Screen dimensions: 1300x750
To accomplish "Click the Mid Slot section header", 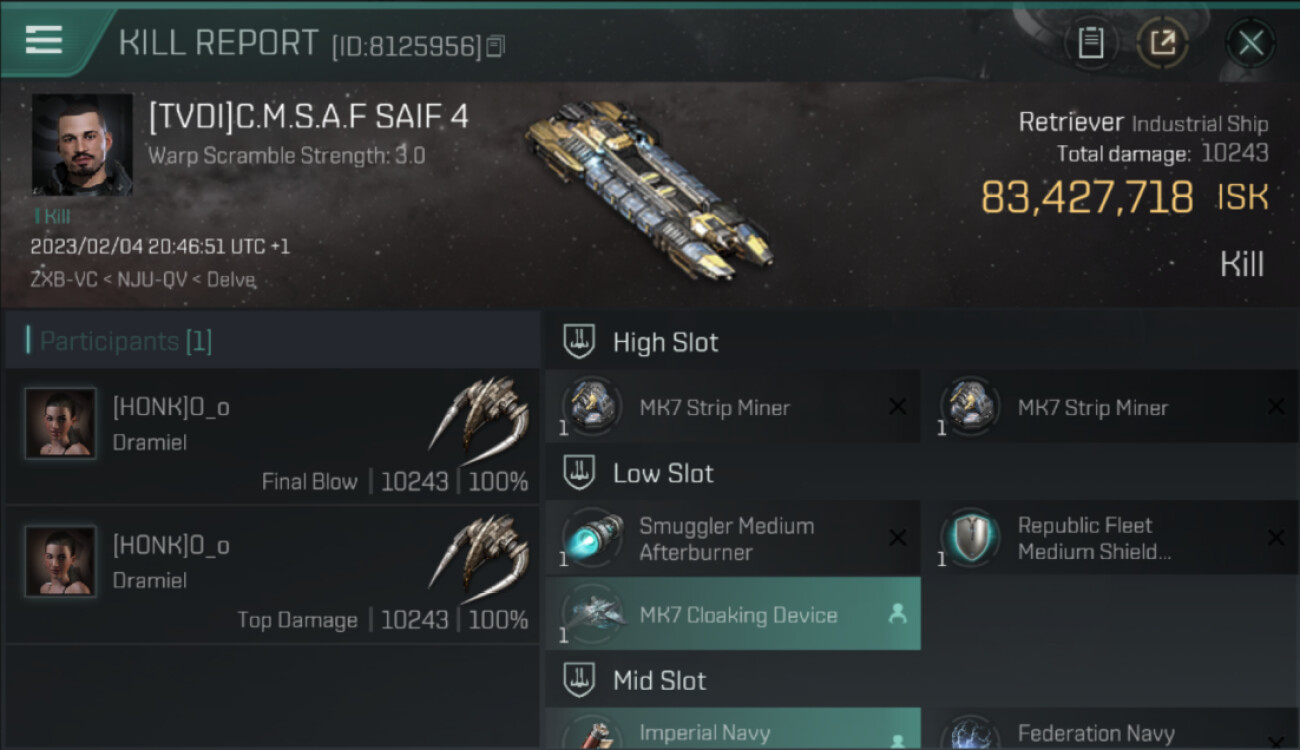I will pyautogui.click(x=659, y=681).
